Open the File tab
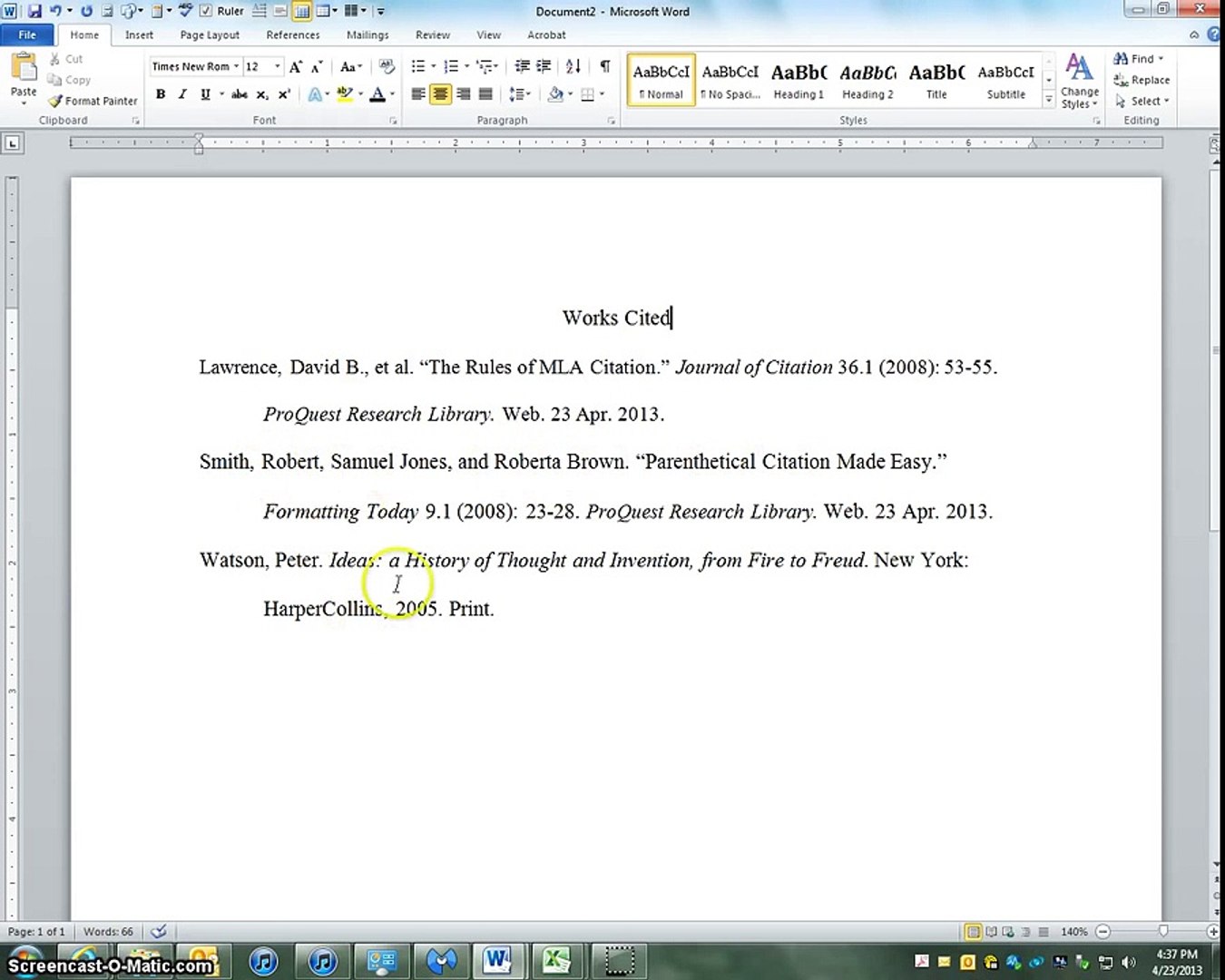The width and height of the screenshot is (1225, 980). tap(27, 34)
